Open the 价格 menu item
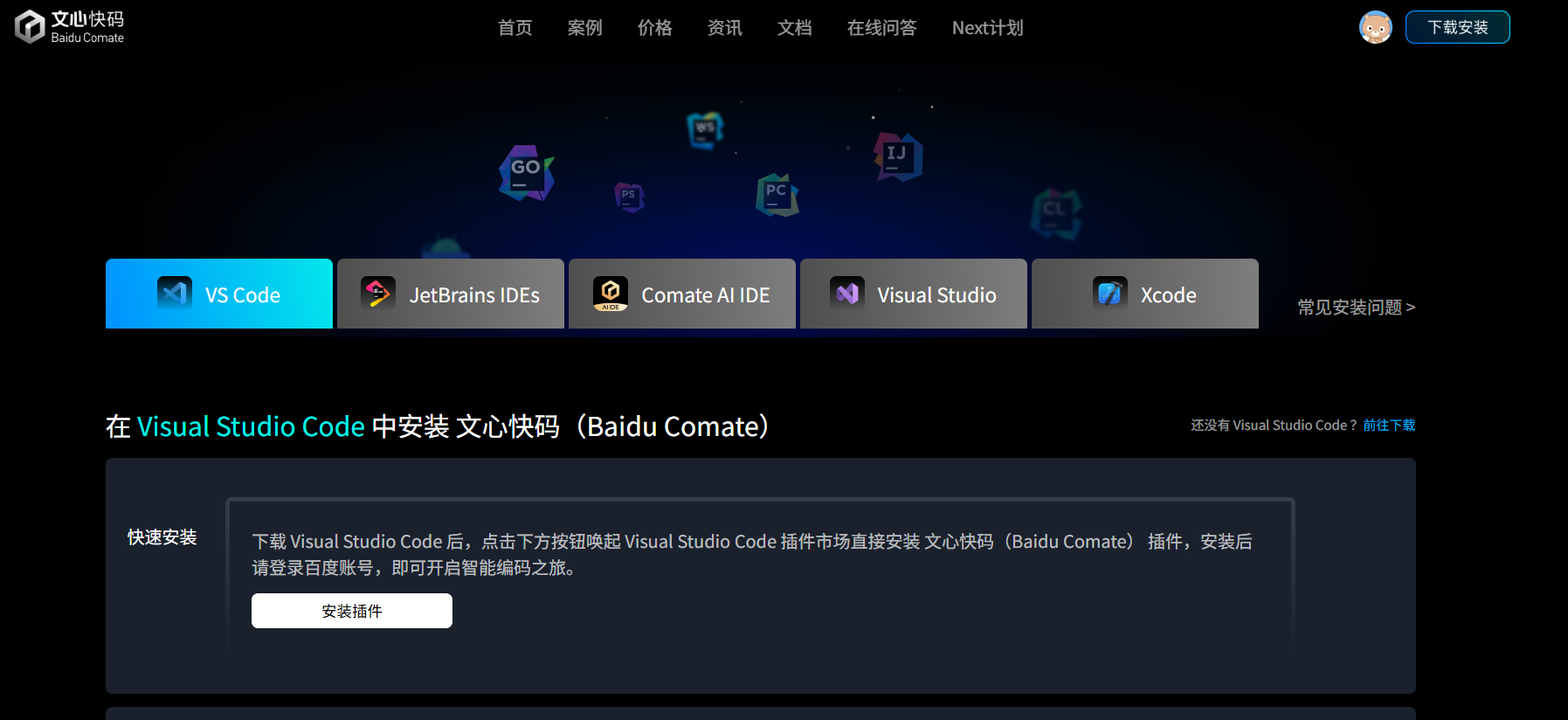 coord(654,28)
